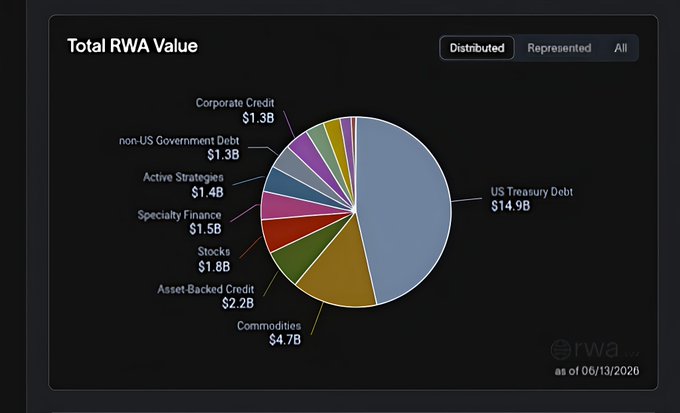
Task: Click the 'Commodities' label
Action: click(269, 326)
